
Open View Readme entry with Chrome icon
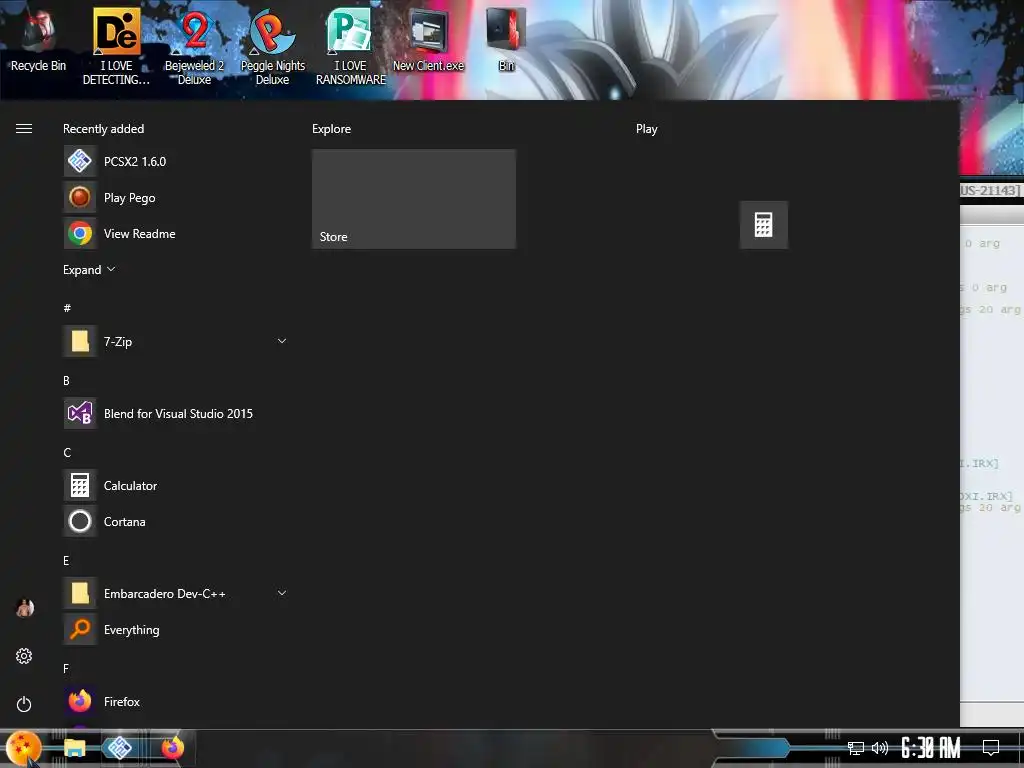pyautogui.click(x=176, y=233)
